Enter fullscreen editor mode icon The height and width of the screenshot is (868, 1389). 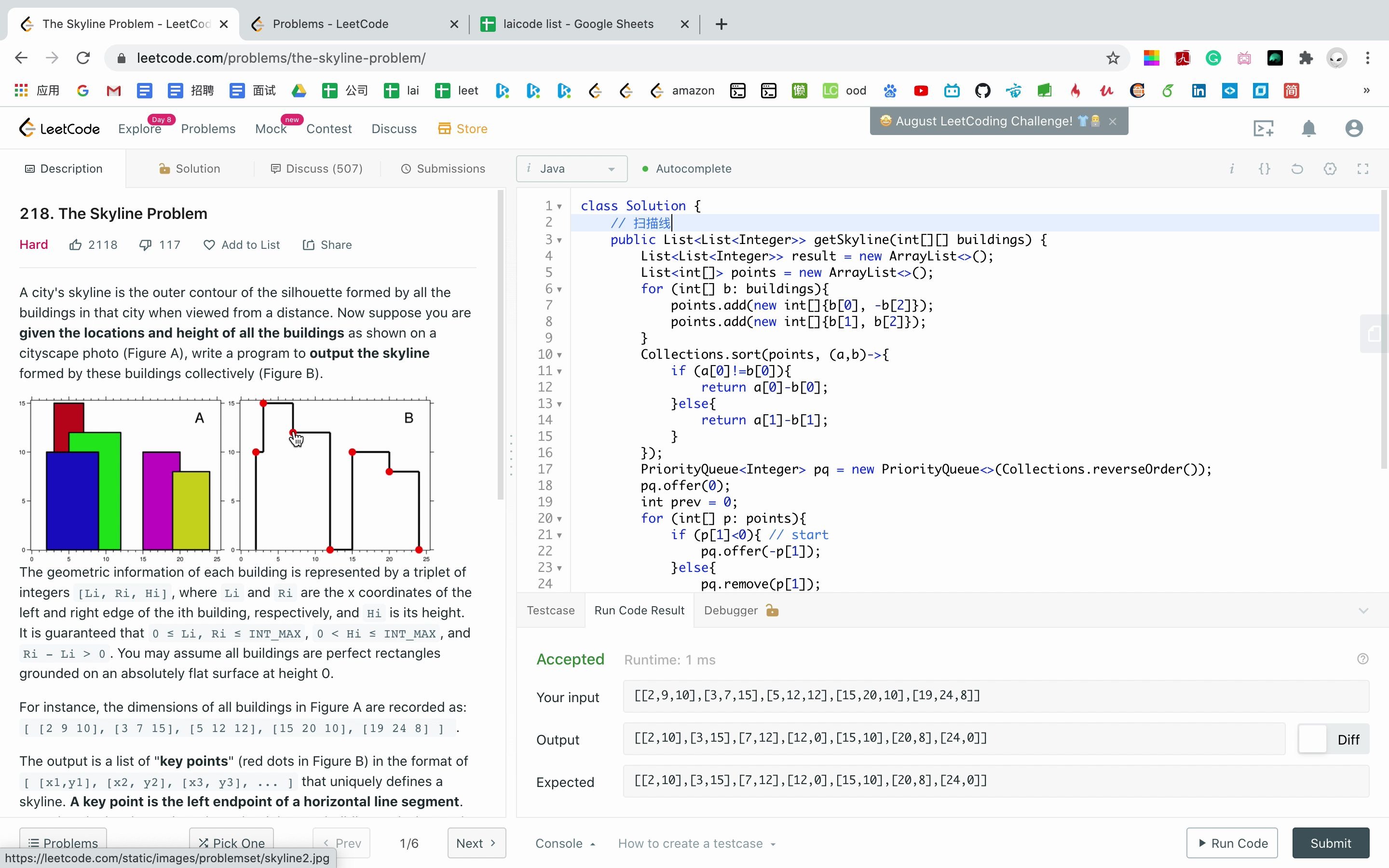click(x=1362, y=169)
